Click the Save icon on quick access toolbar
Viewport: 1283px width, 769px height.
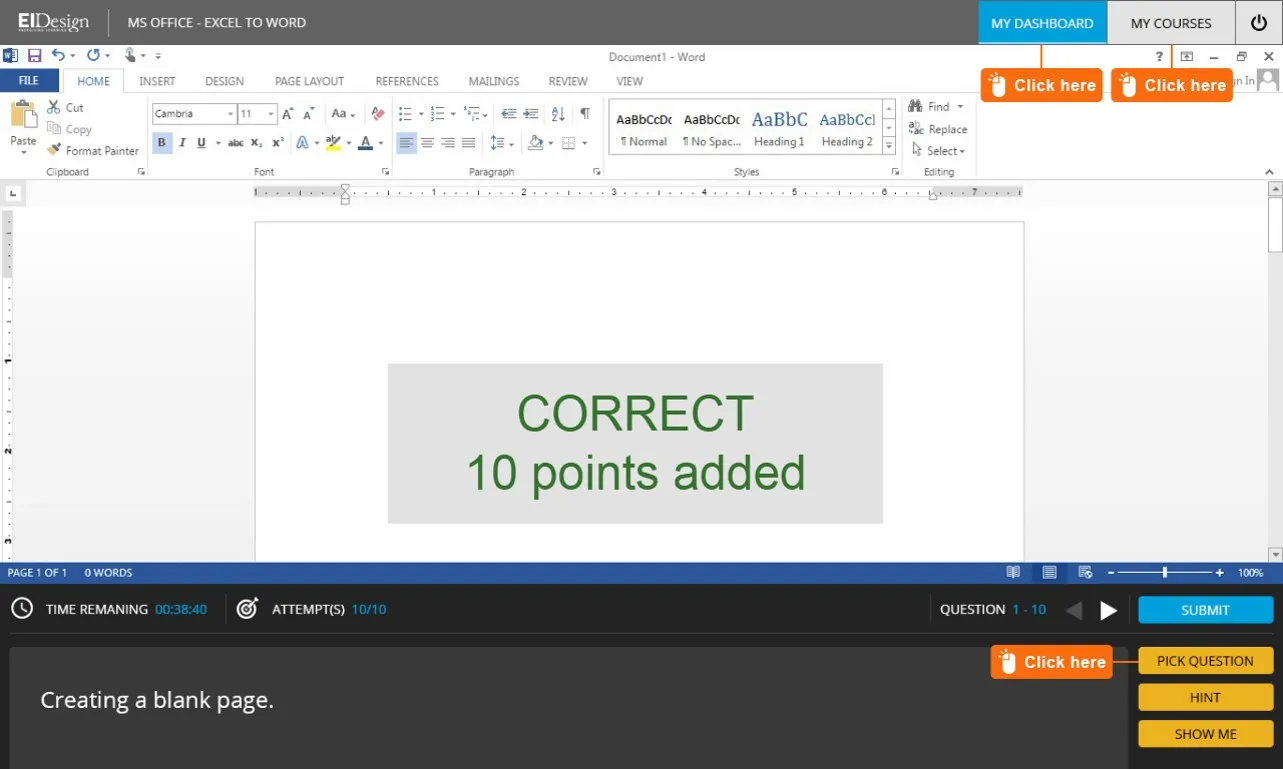[x=35, y=55]
